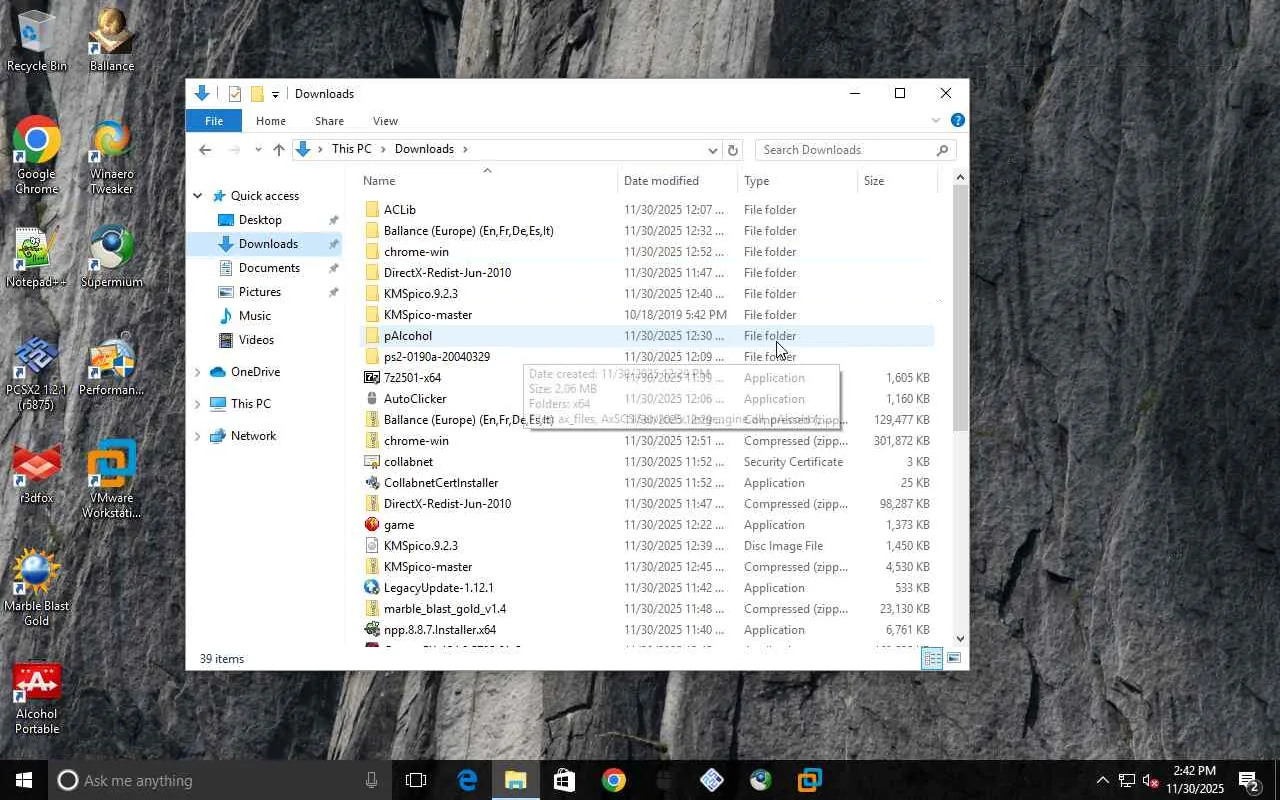Sort files by the Type column header
The image size is (1280, 800).
798,181
